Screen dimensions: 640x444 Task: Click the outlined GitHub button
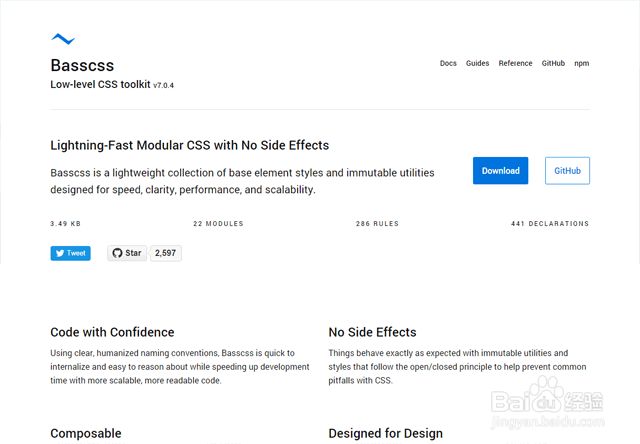click(567, 171)
